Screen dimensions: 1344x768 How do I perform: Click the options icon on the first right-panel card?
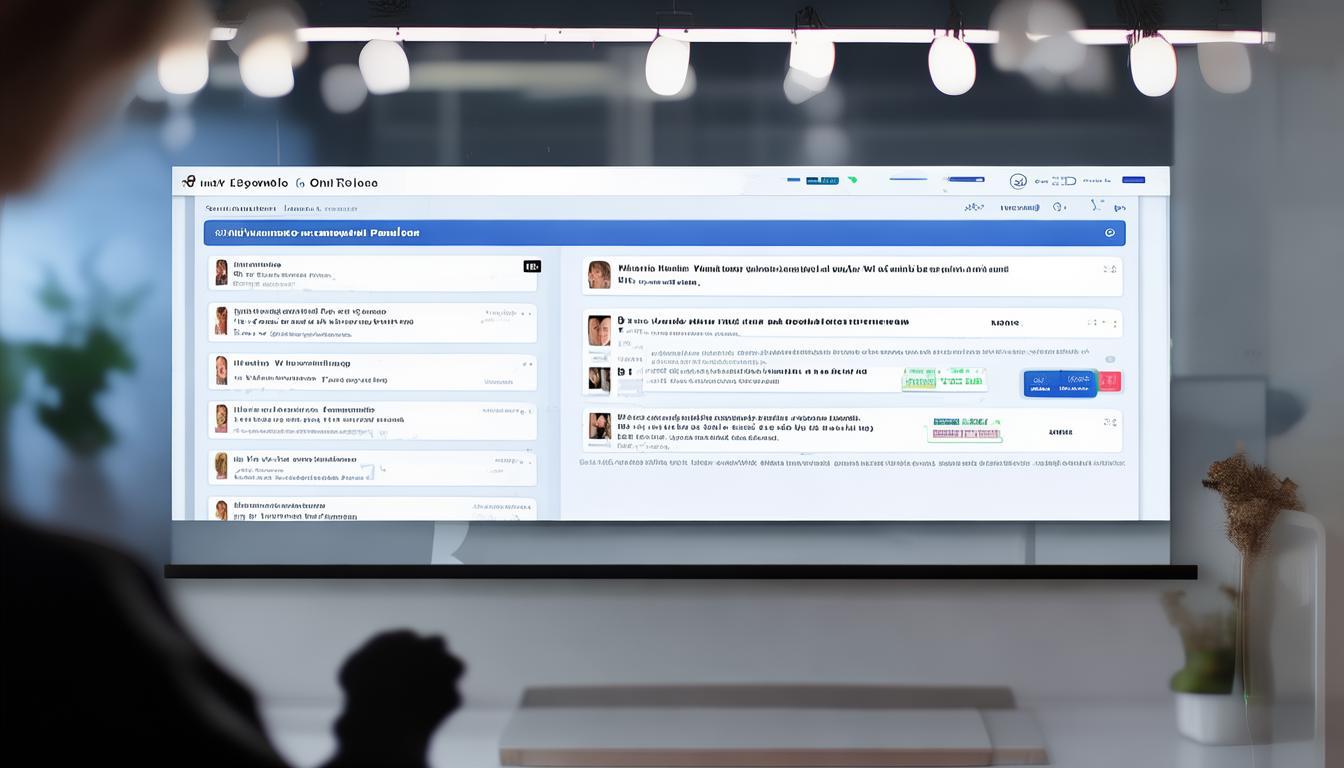(1109, 269)
